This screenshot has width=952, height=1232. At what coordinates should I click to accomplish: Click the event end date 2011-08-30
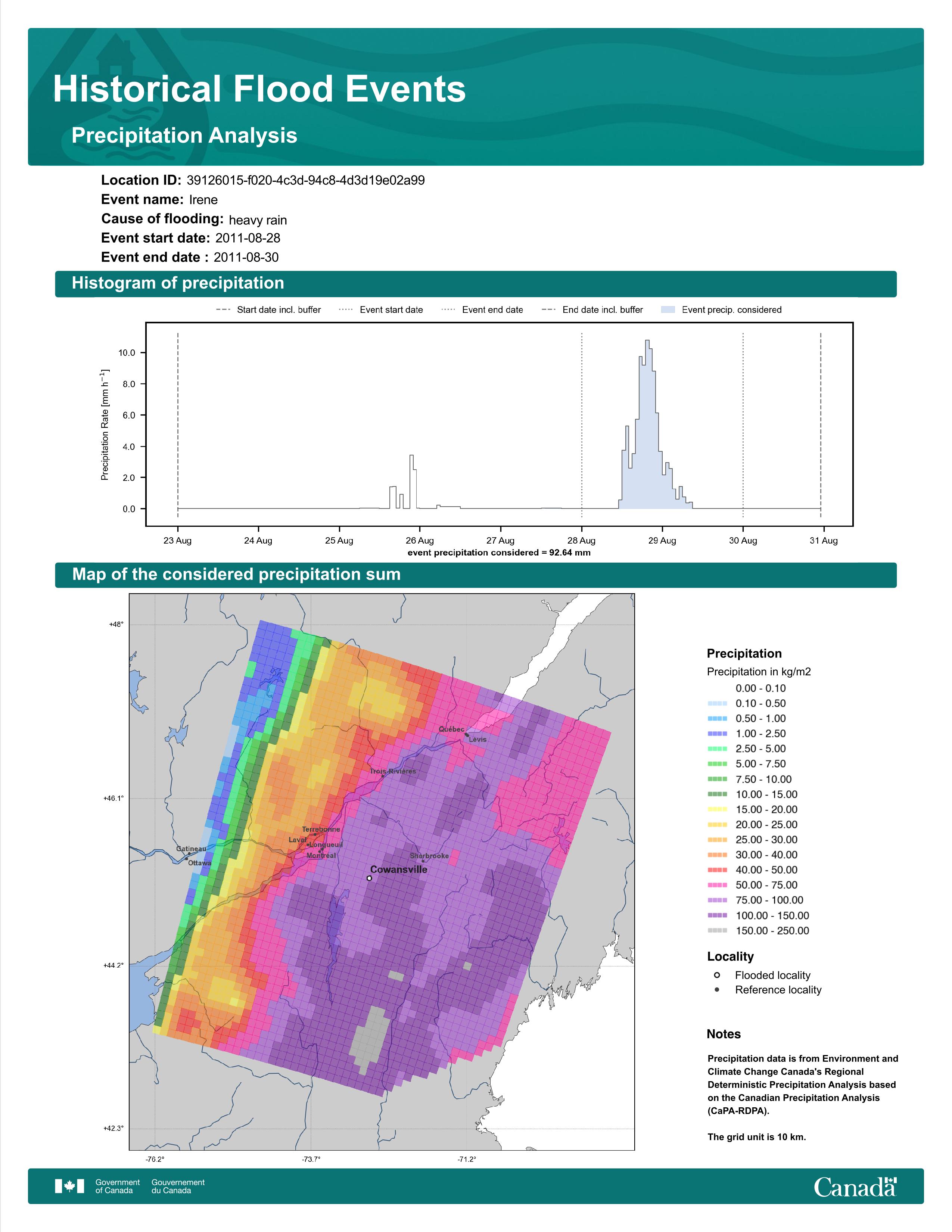point(246,257)
